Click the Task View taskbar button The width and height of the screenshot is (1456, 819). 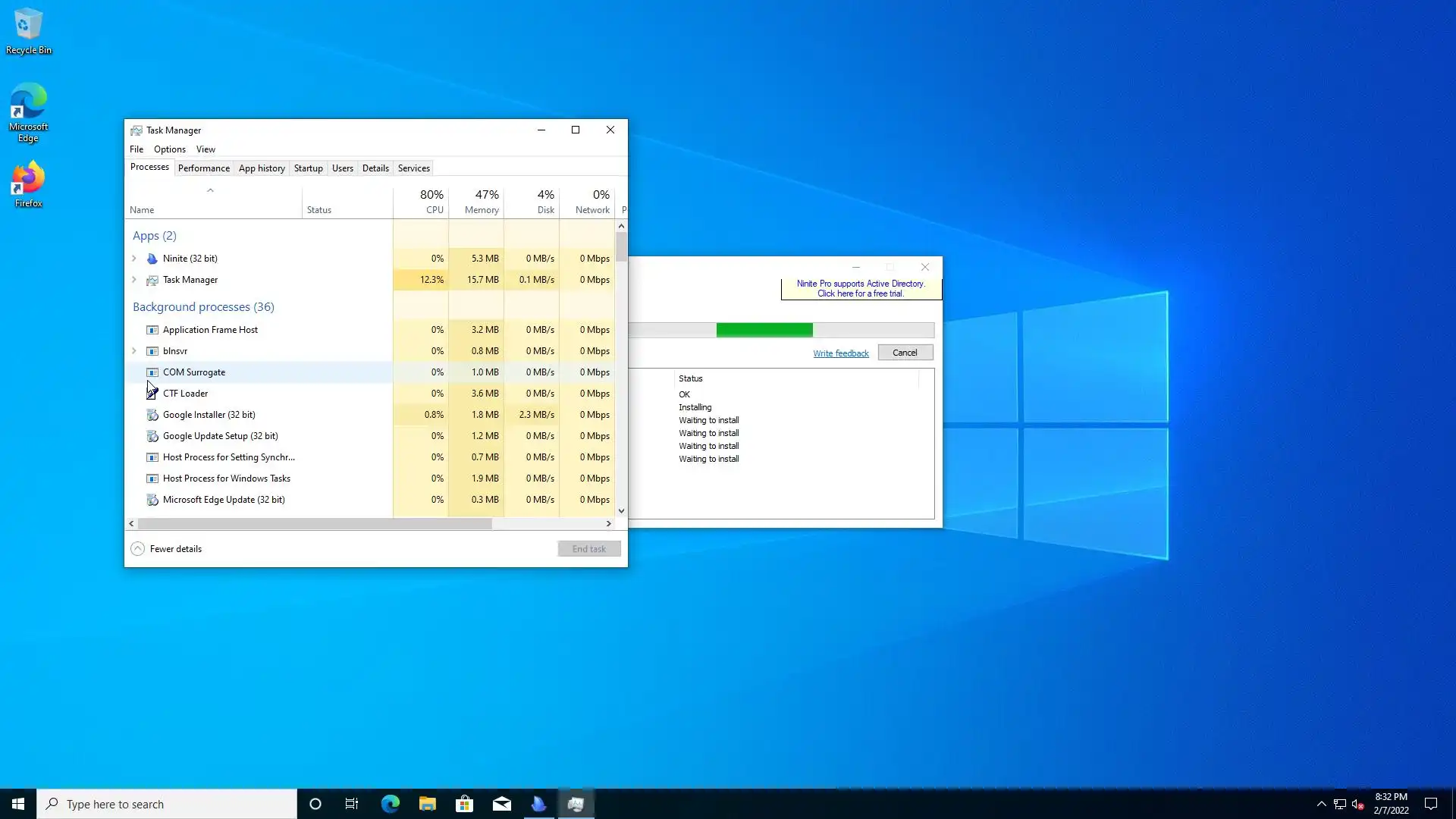tap(352, 804)
